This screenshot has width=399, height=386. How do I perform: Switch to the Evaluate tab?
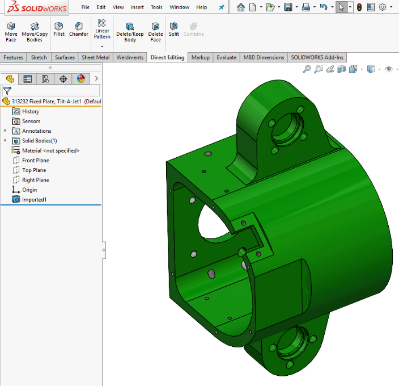226,57
